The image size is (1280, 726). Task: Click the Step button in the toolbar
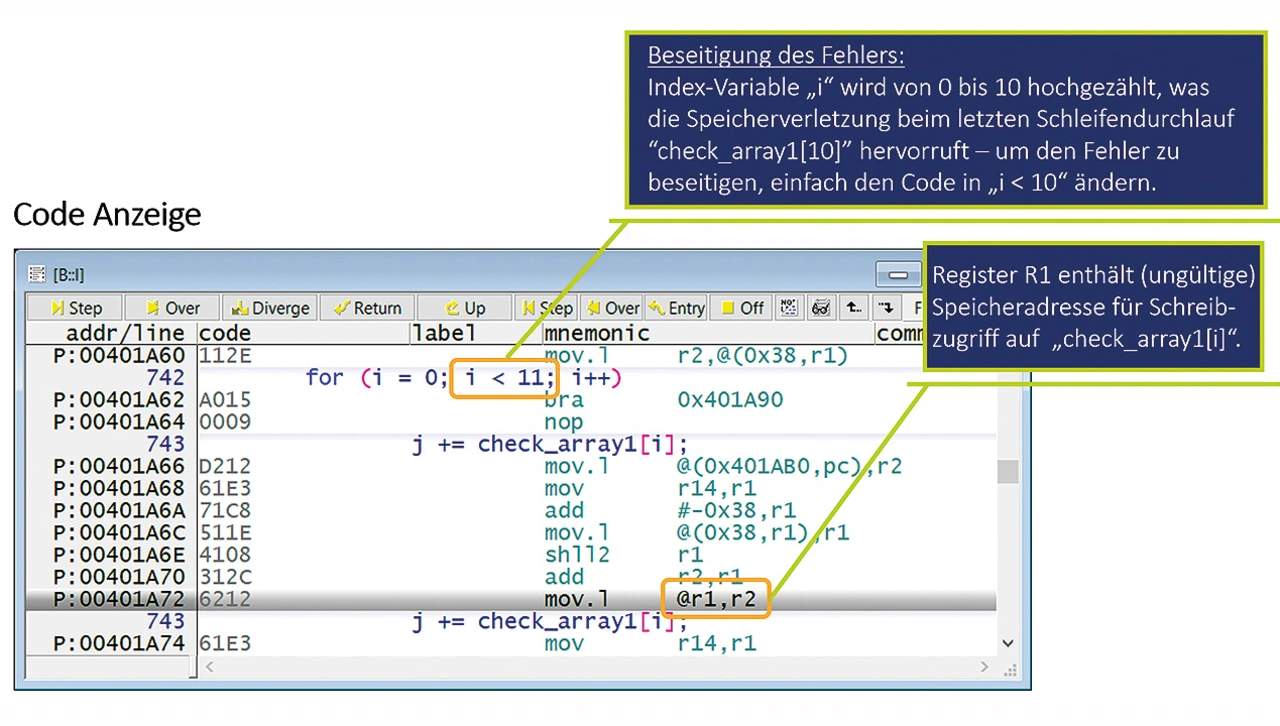(x=76, y=308)
